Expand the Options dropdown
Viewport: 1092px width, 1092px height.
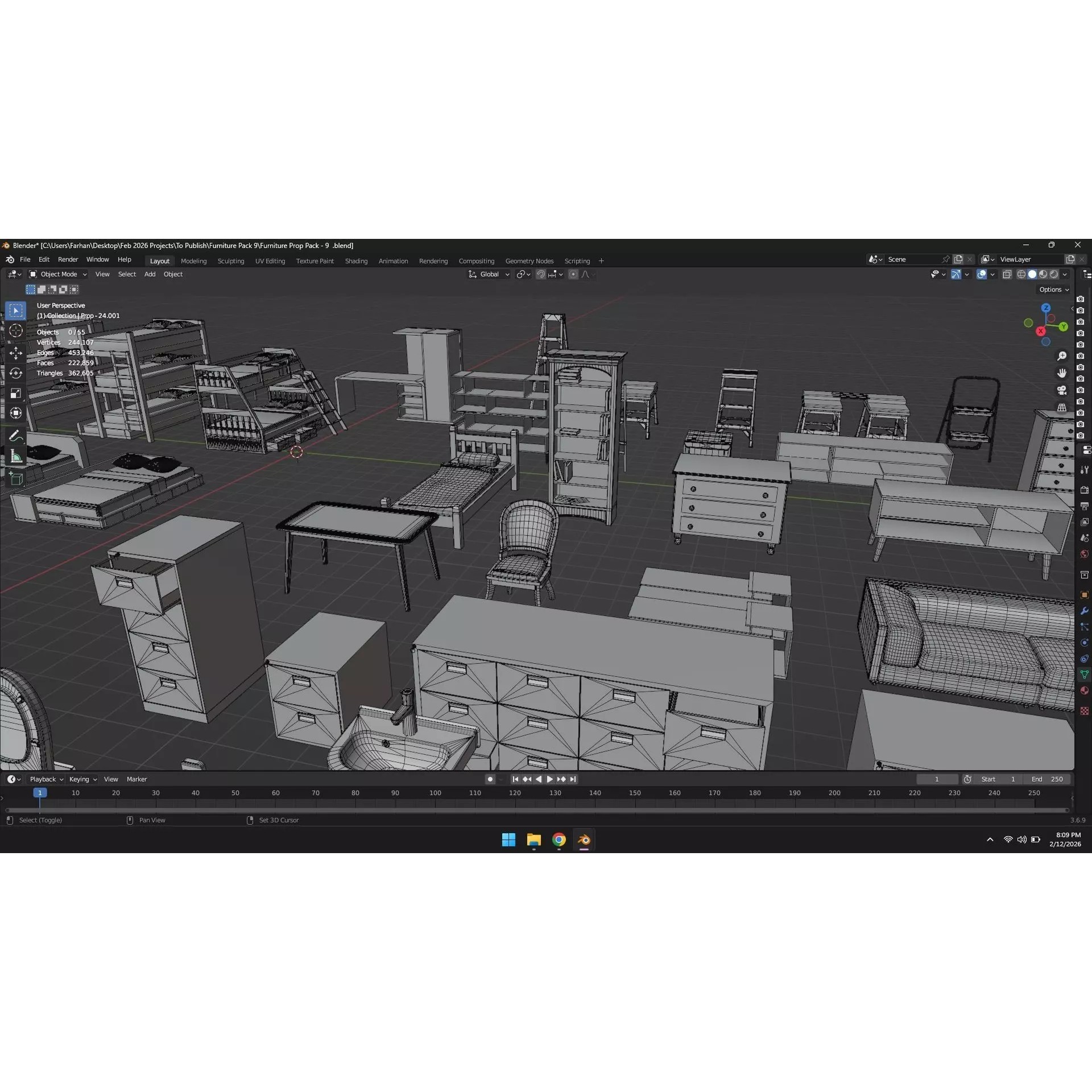pos(1054,289)
